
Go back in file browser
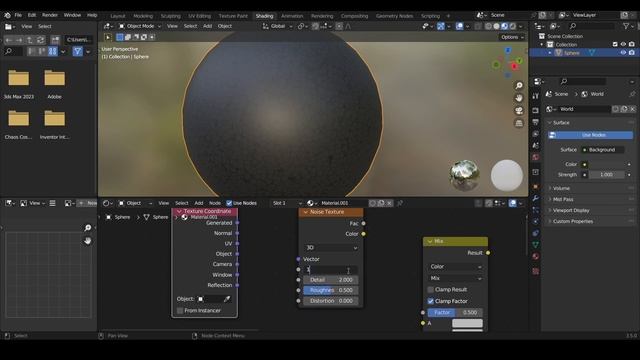click(9, 40)
